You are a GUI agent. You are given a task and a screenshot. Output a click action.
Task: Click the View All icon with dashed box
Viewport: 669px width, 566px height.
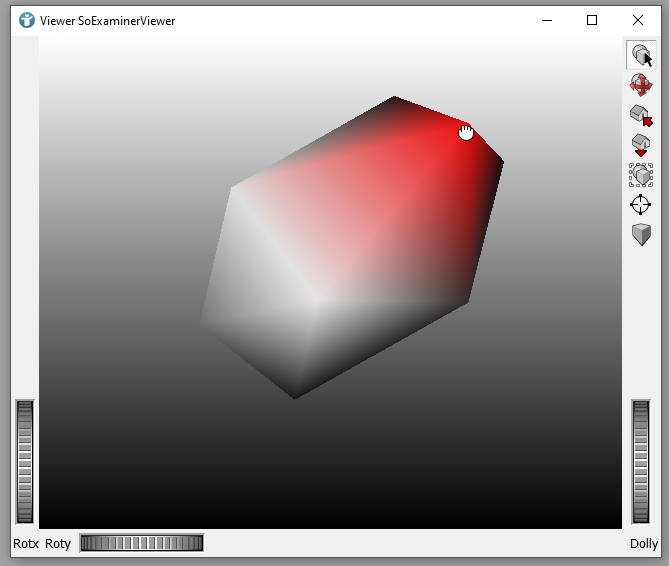click(641, 175)
